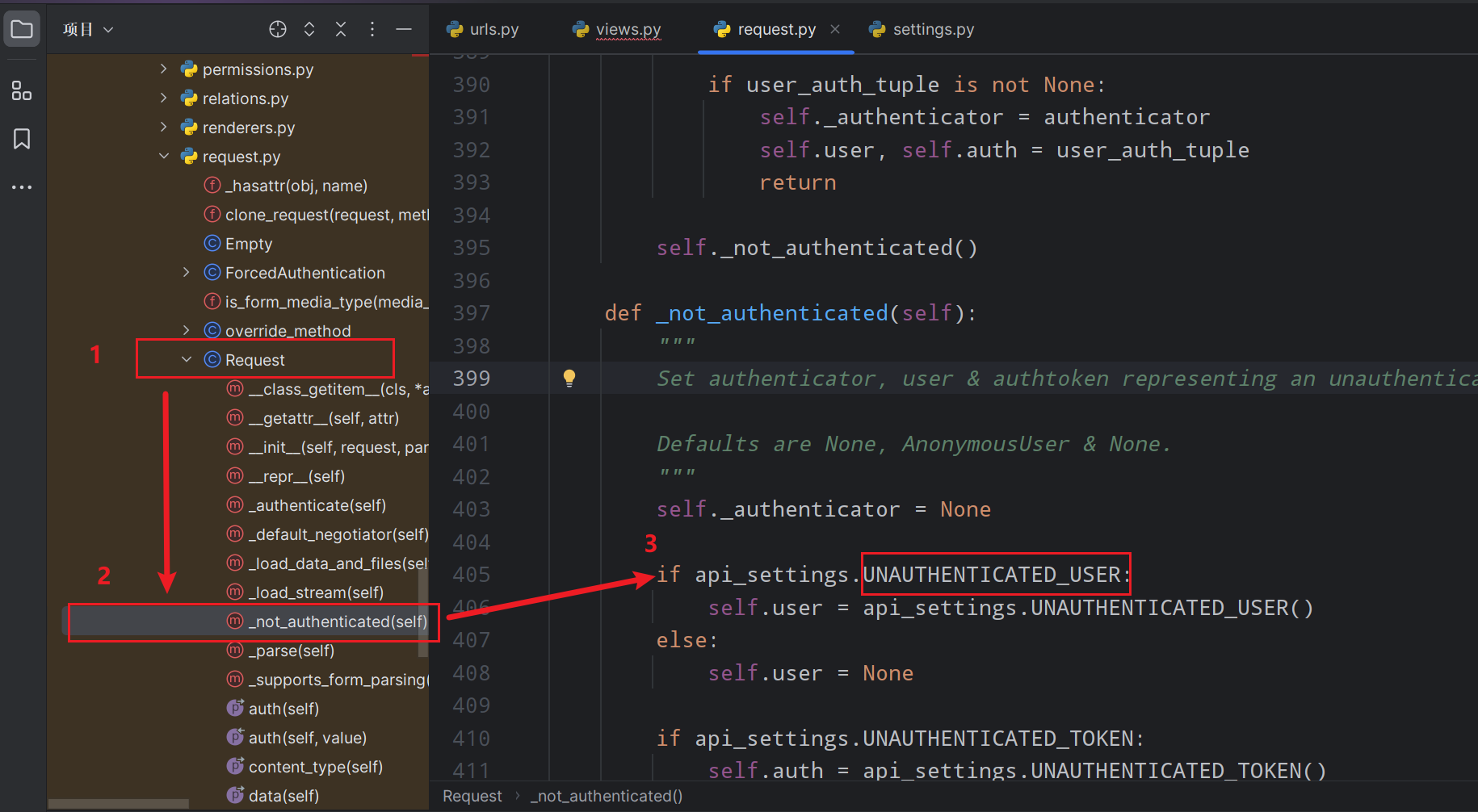Screen dimensions: 1478x812
Task: Switch to the urls.py tab
Action: [483, 30]
